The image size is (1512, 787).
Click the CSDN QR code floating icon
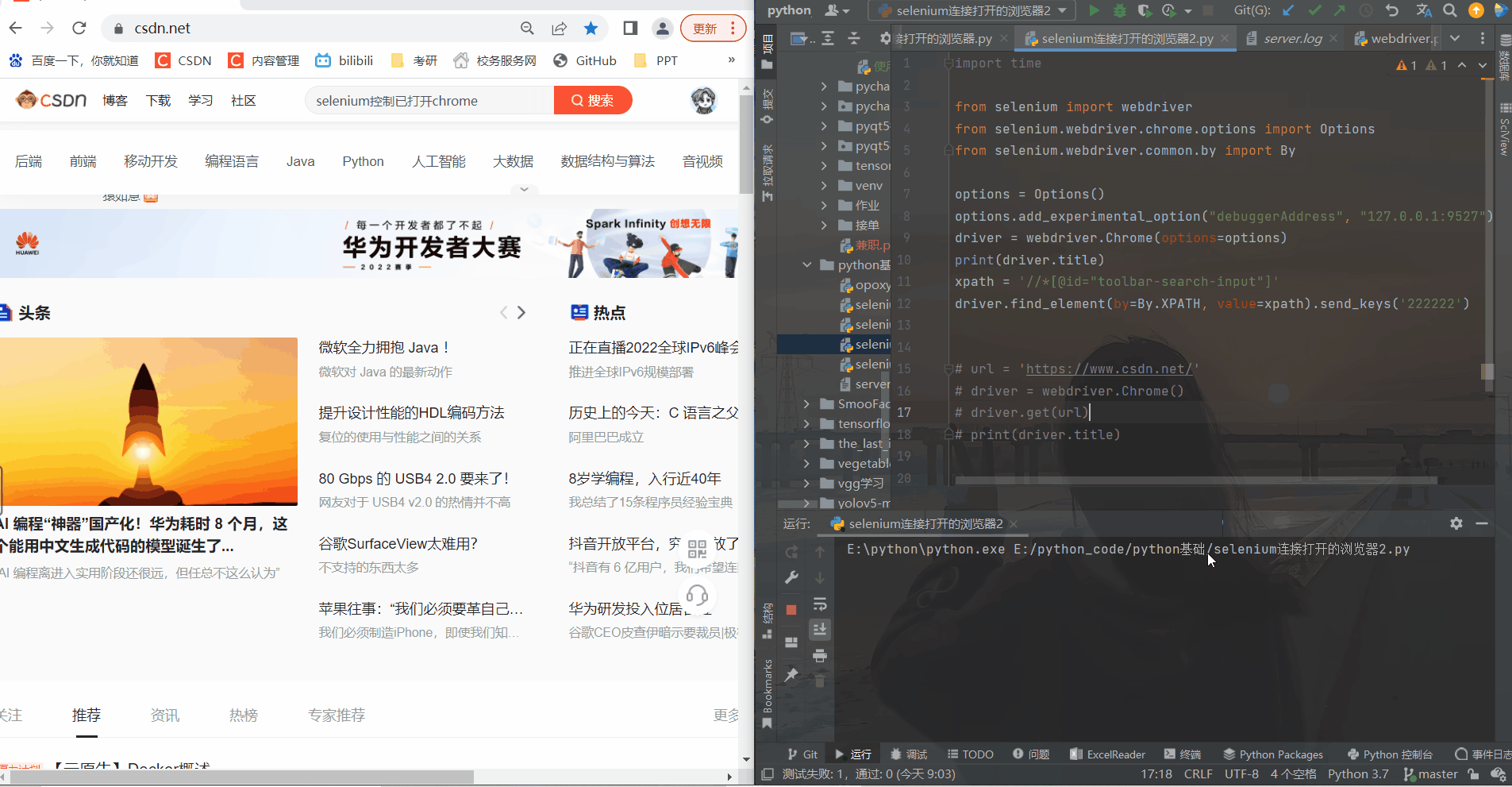point(697,548)
